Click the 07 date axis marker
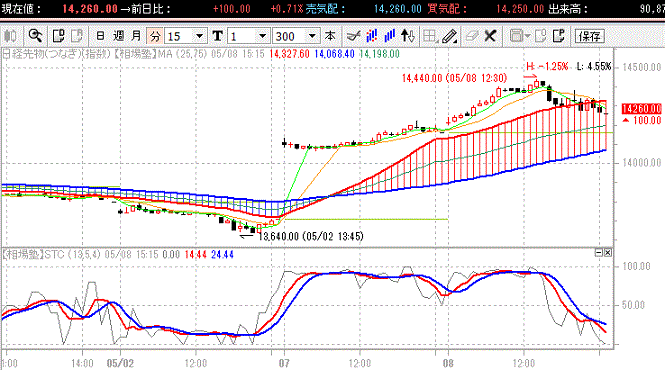The height and width of the screenshot is (370, 665). tap(284, 363)
